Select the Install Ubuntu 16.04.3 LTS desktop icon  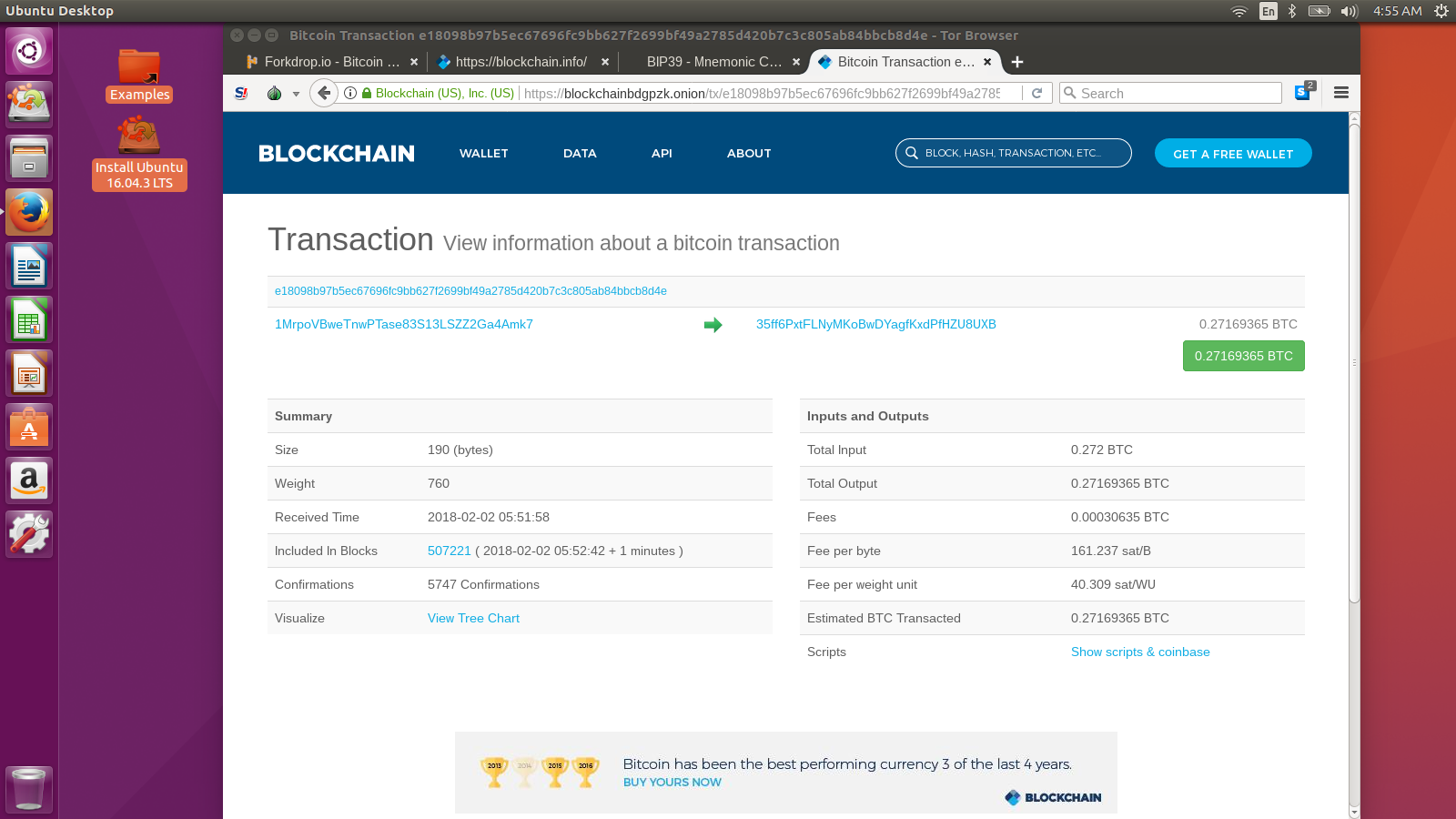click(x=139, y=153)
